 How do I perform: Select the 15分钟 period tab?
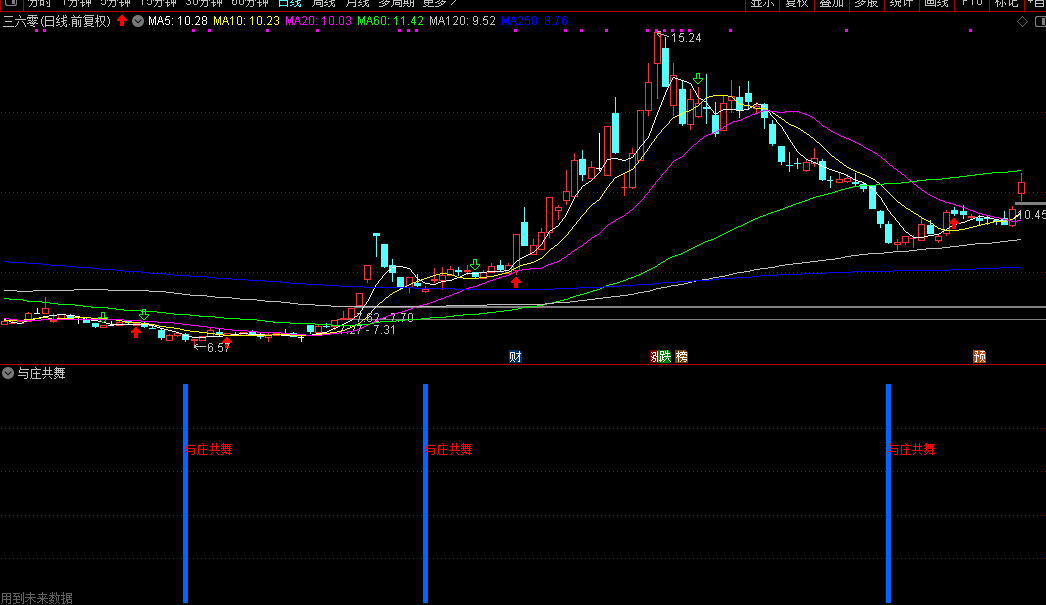(x=157, y=3)
